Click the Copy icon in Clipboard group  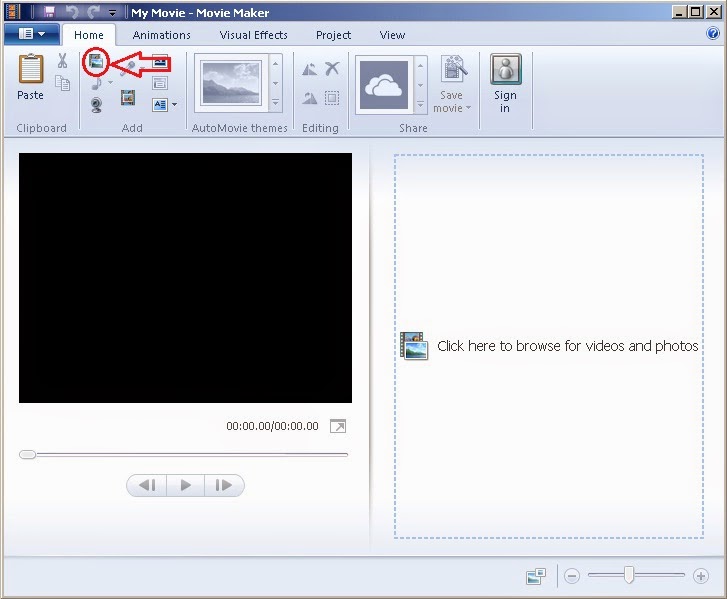point(63,83)
